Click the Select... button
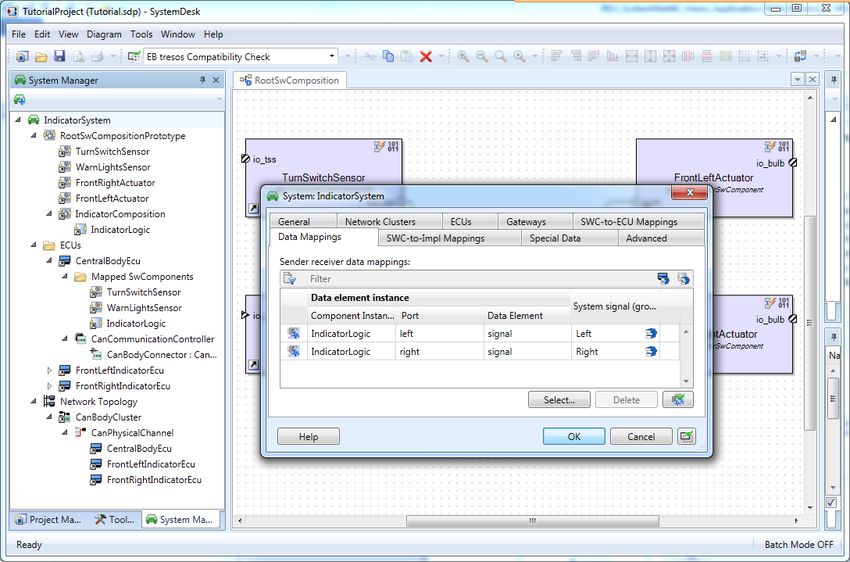Screen dimensions: 850x562 [x=559, y=400]
